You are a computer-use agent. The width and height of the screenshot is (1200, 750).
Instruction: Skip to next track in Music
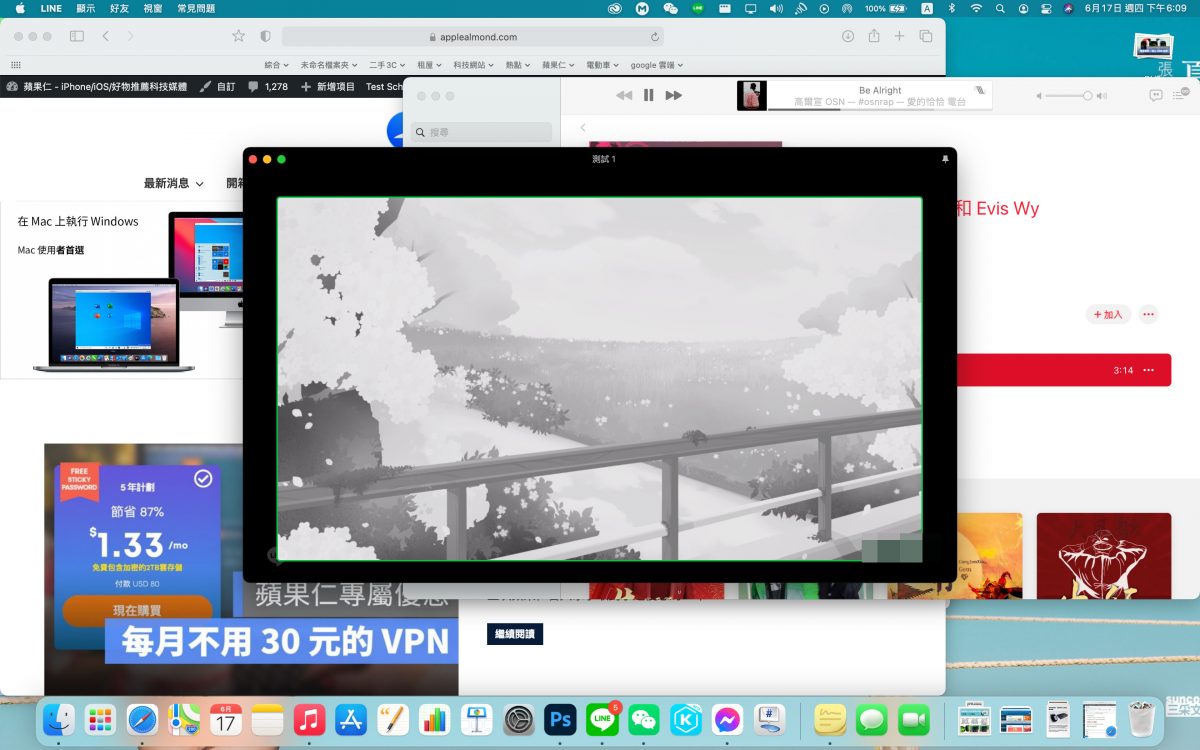click(673, 95)
